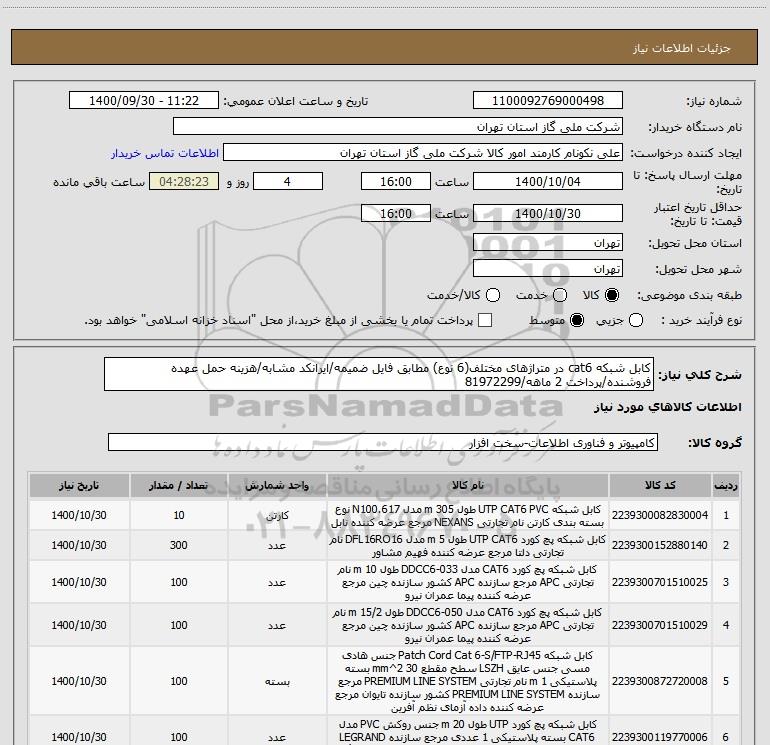The image size is (770, 745).
Task: Click the need date cell in row 4
Action: point(79,625)
